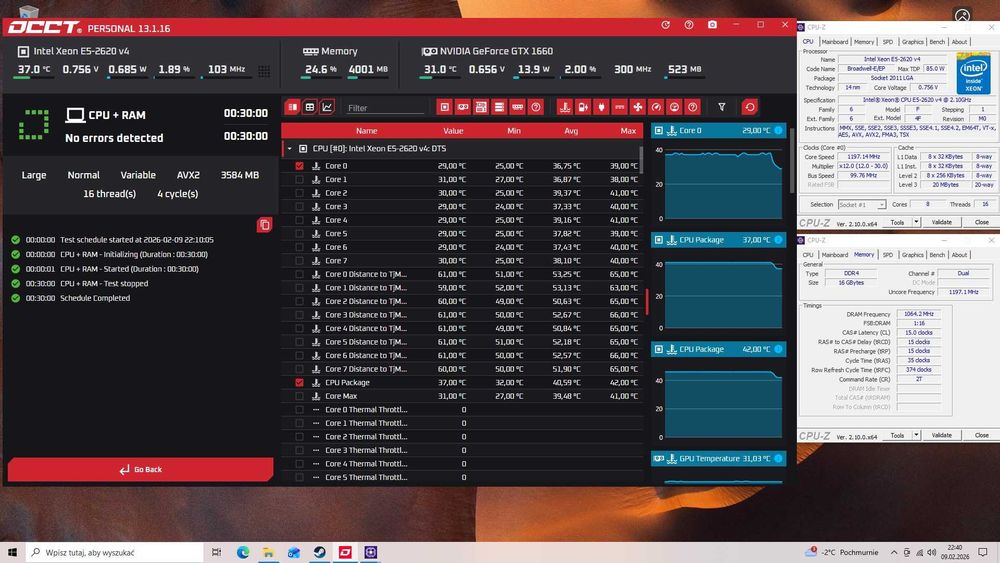The image size is (1000, 563).
Task: Open Bench tab in upper CPU-Z window
Action: point(937,41)
